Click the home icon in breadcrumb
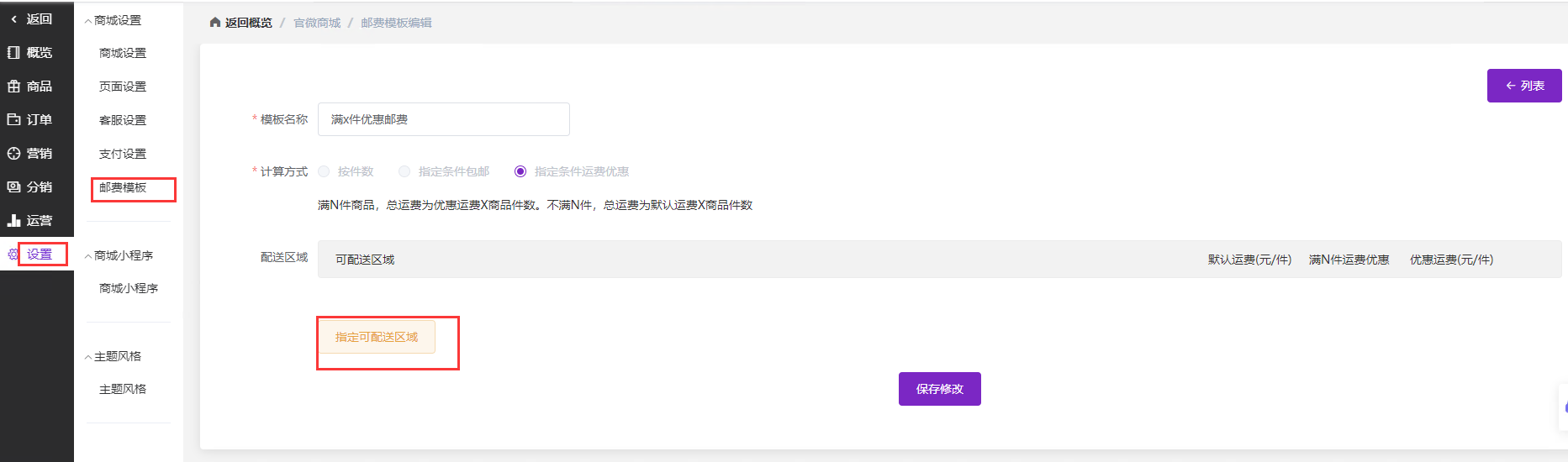 [x=215, y=23]
